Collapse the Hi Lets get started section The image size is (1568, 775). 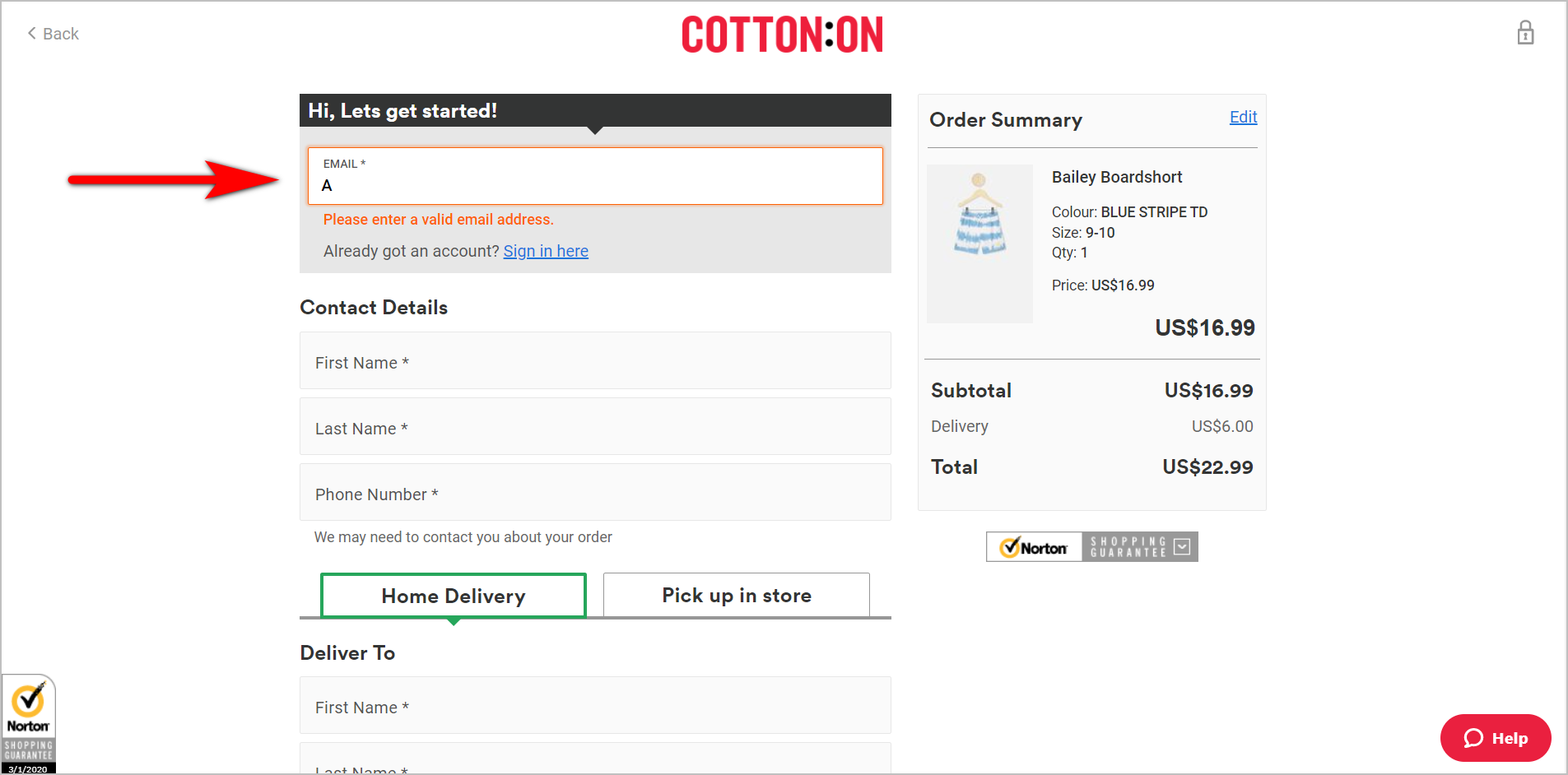click(594, 109)
